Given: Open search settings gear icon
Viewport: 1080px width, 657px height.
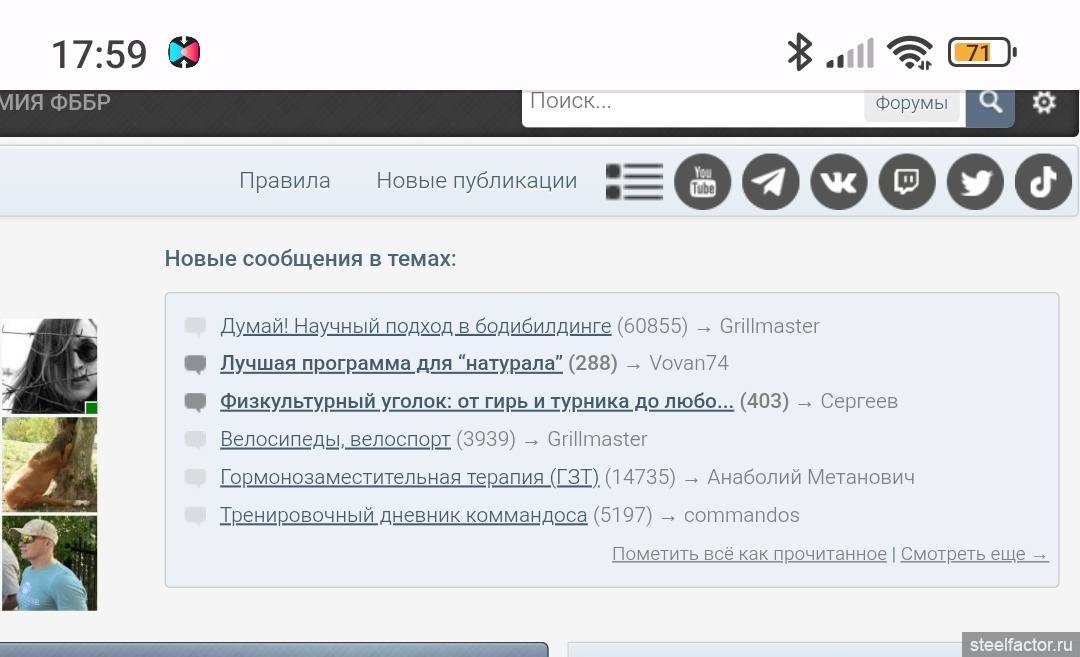Looking at the screenshot, I should click(x=1044, y=103).
